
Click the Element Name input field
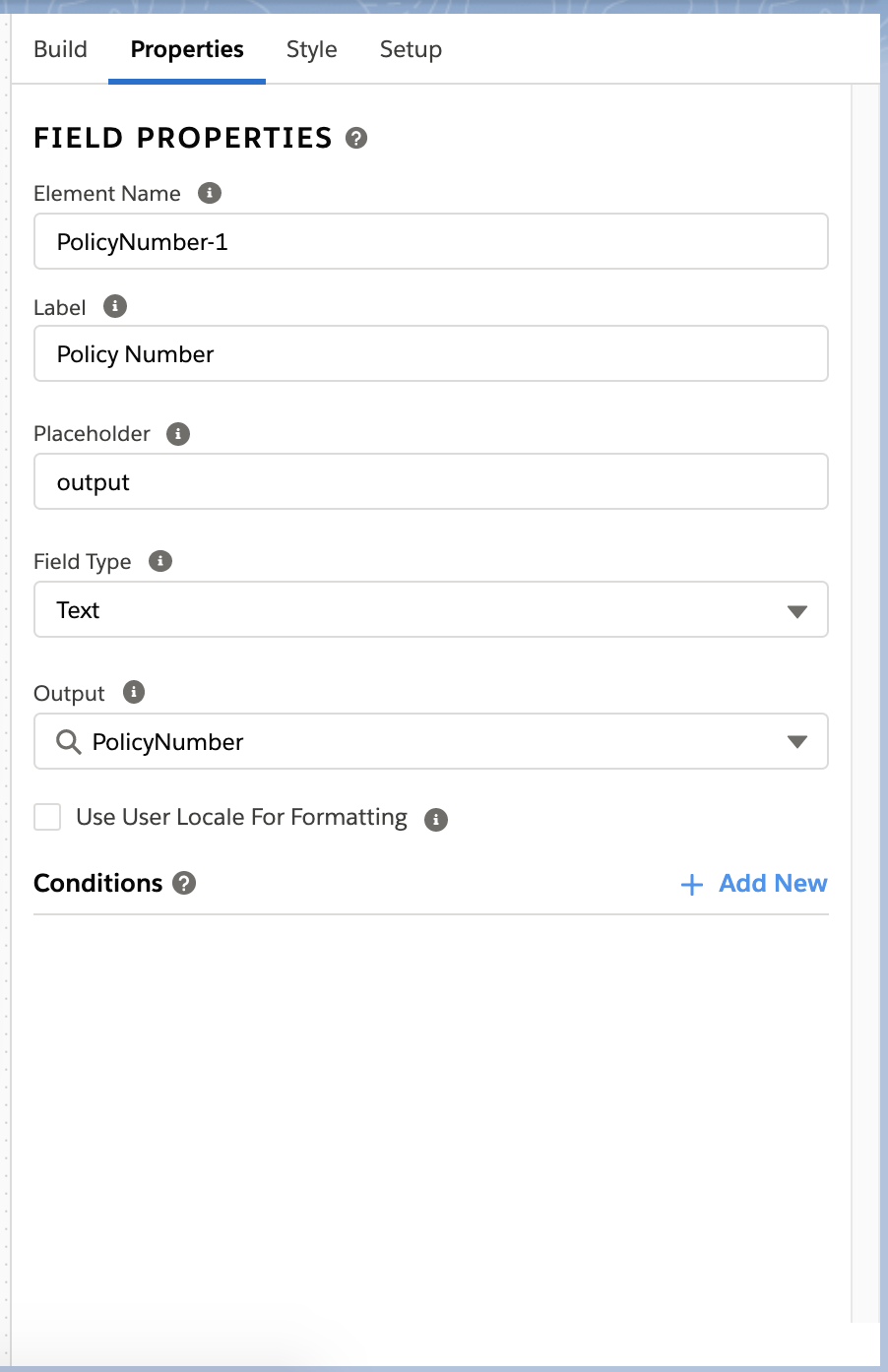pyautogui.click(x=431, y=241)
